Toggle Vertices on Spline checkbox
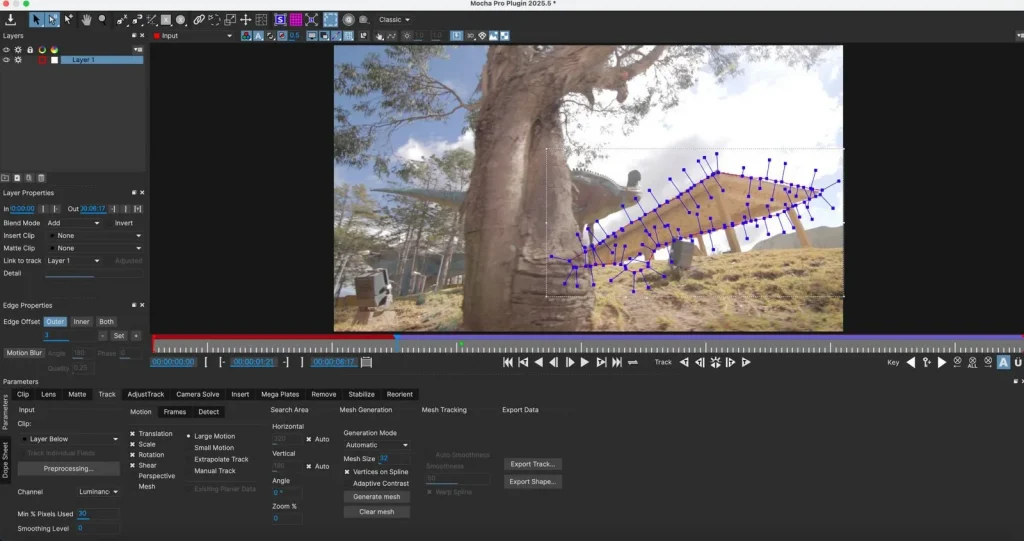 [x=347, y=472]
